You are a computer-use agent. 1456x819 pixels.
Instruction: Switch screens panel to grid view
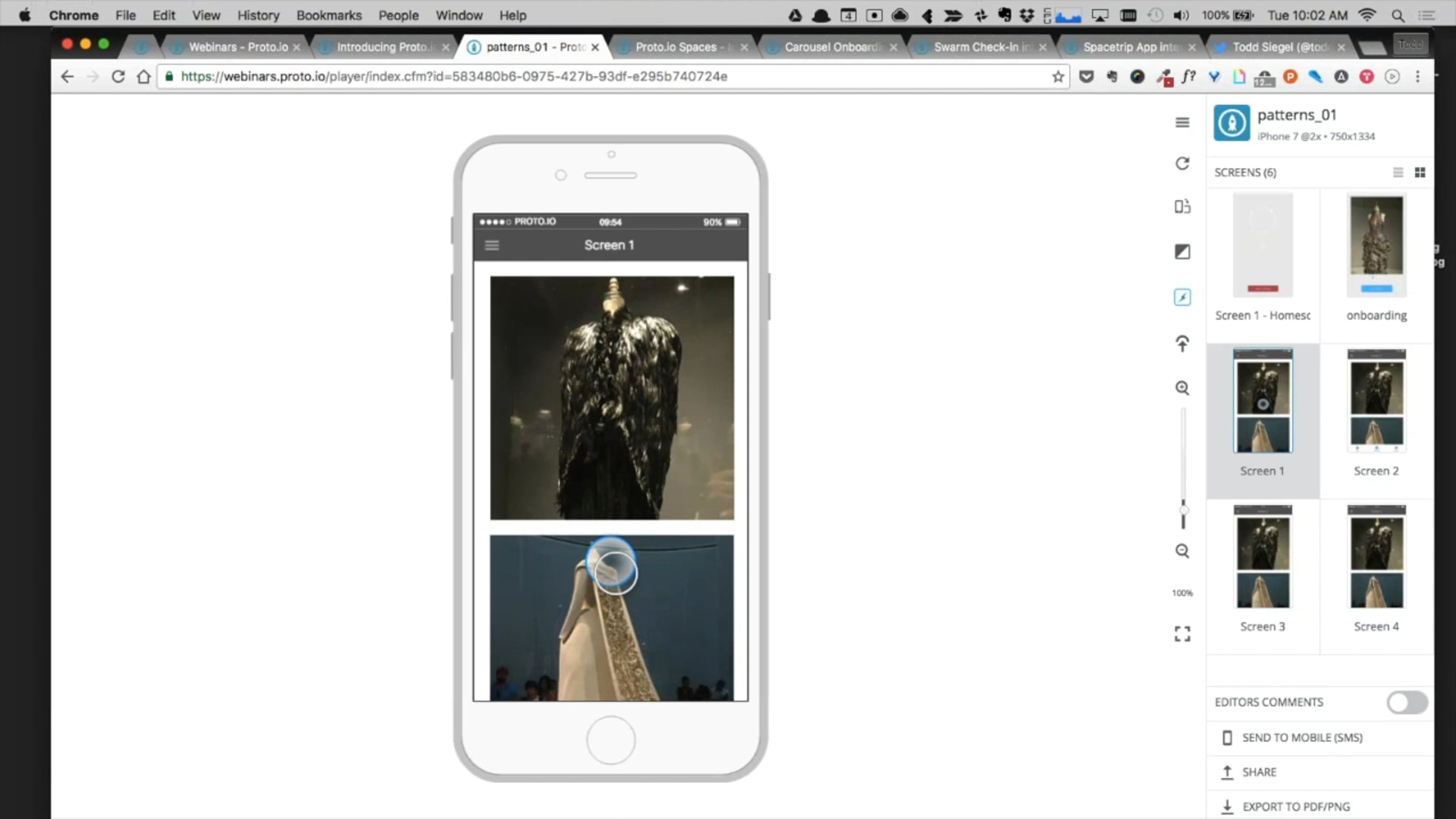[x=1420, y=173]
